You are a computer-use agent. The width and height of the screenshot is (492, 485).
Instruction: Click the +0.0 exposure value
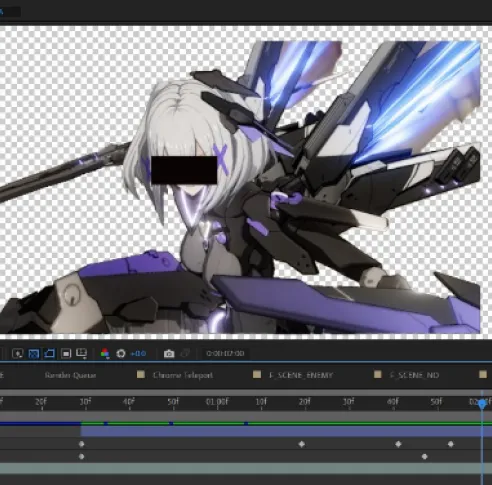(x=138, y=353)
